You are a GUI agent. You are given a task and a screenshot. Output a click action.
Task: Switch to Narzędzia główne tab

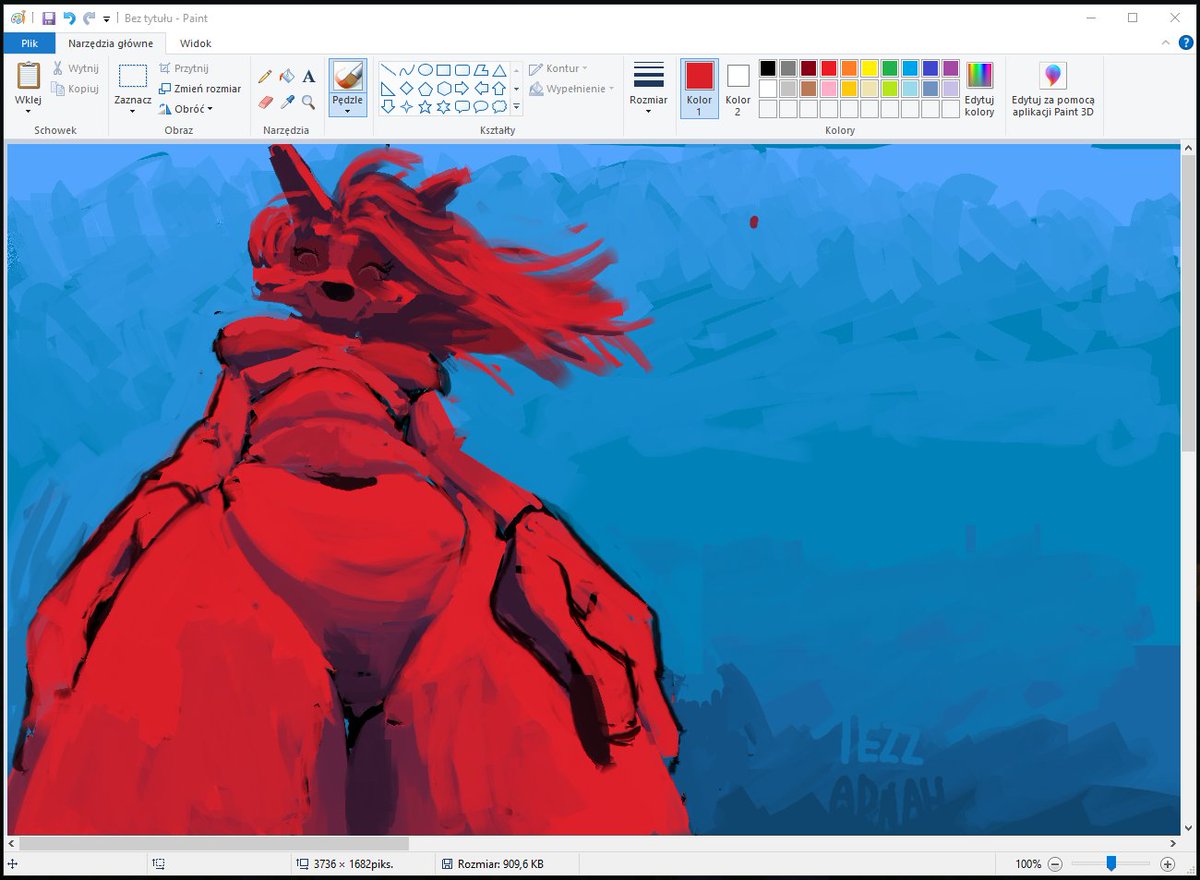tap(111, 43)
